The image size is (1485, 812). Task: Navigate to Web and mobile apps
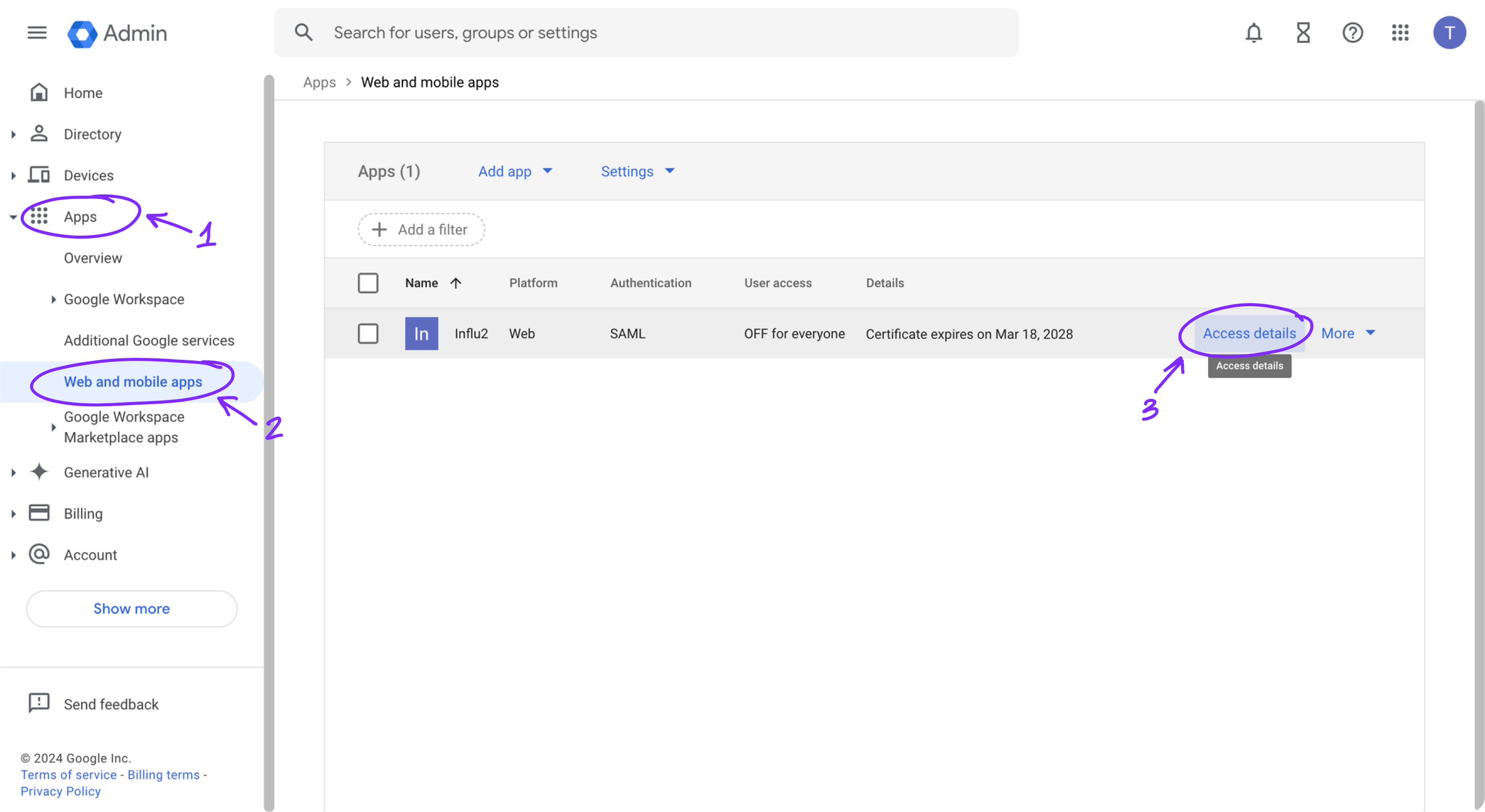coord(133,382)
